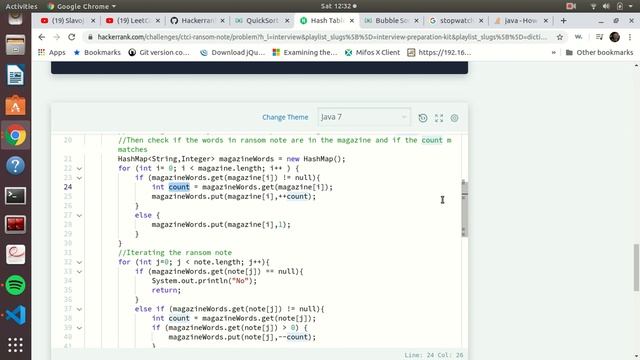Click the Change Theme link

285,117
